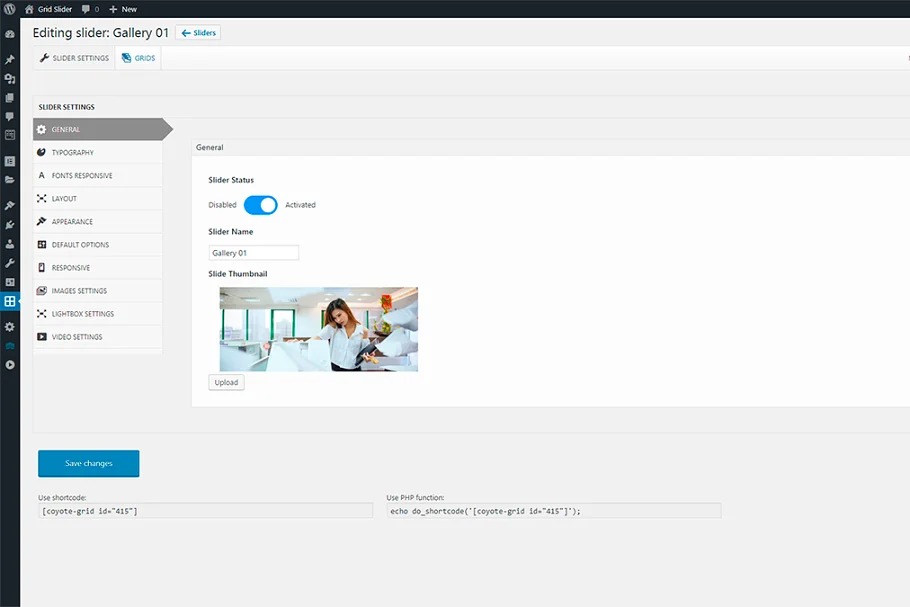Viewport: 910px width, 607px height.
Task: Open the Typography settings section
Action: pyautogui.click(x=72, y=153)
